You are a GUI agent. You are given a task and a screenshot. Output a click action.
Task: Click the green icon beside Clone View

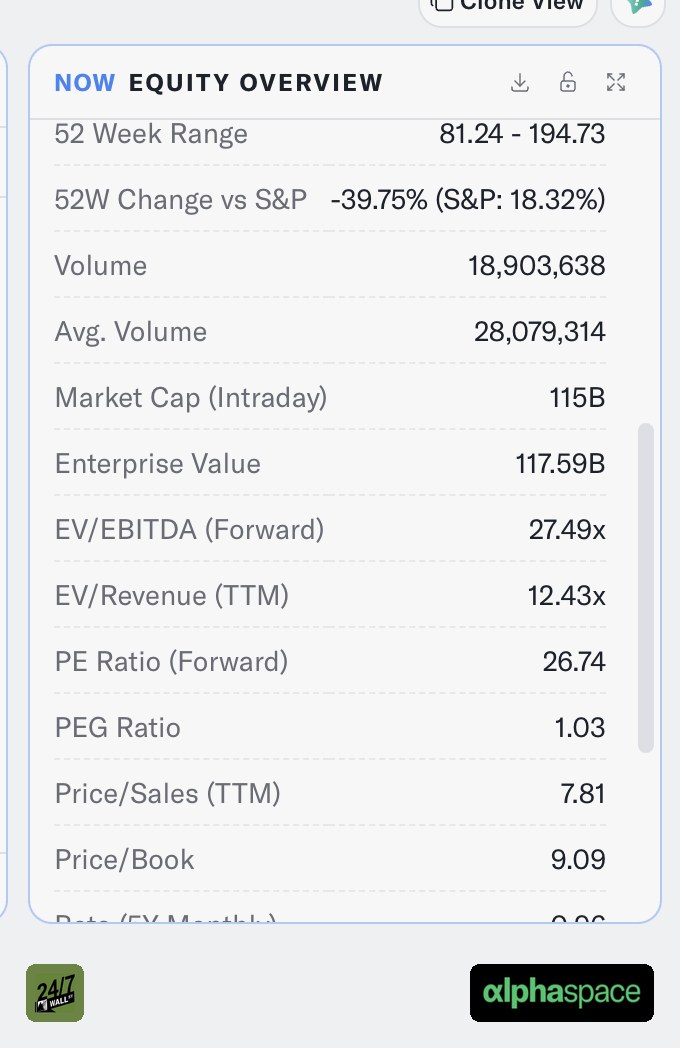[x=639, y=7]
